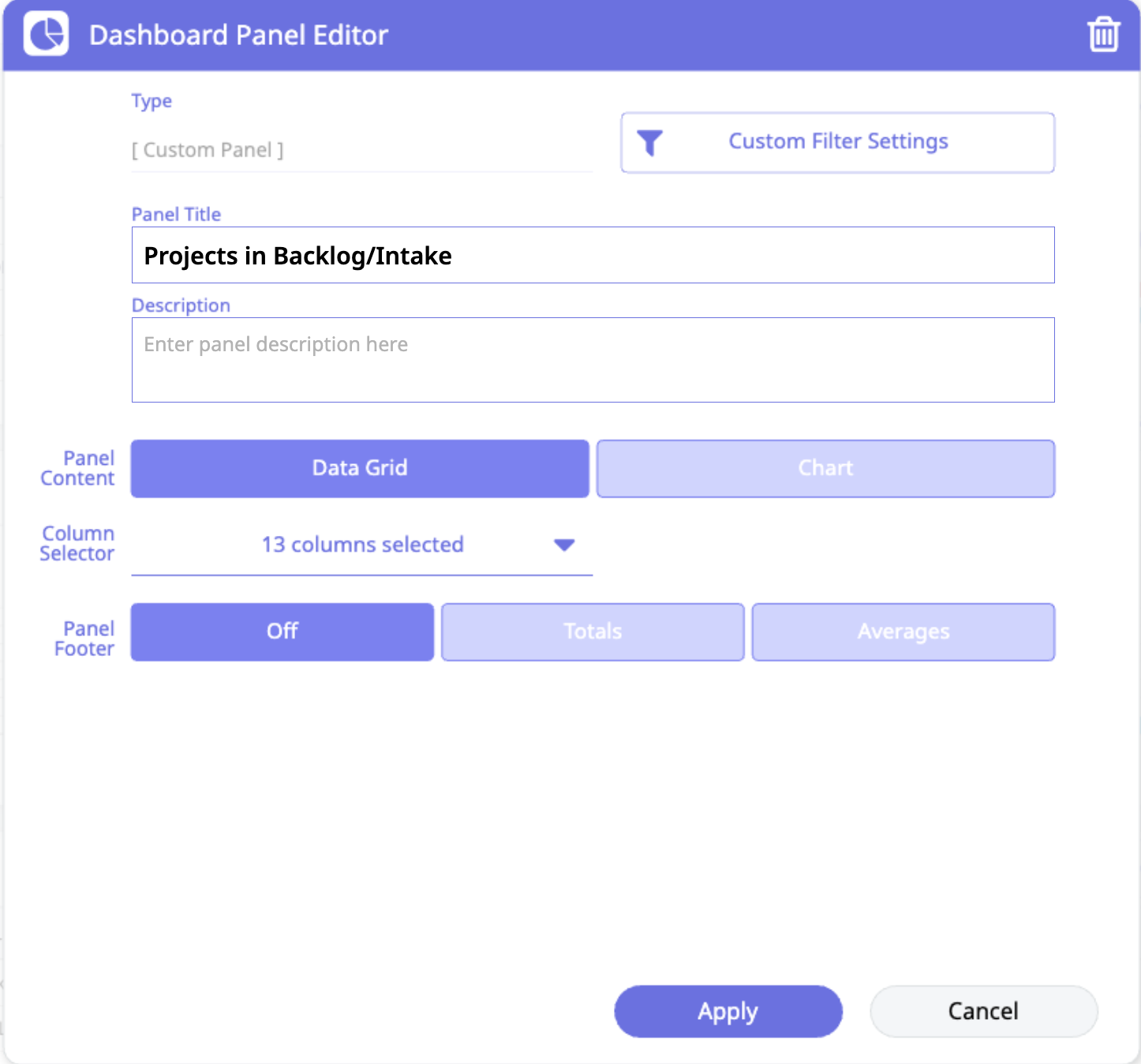
Task: Click the Panel Footer label
Action: [84, 639]
